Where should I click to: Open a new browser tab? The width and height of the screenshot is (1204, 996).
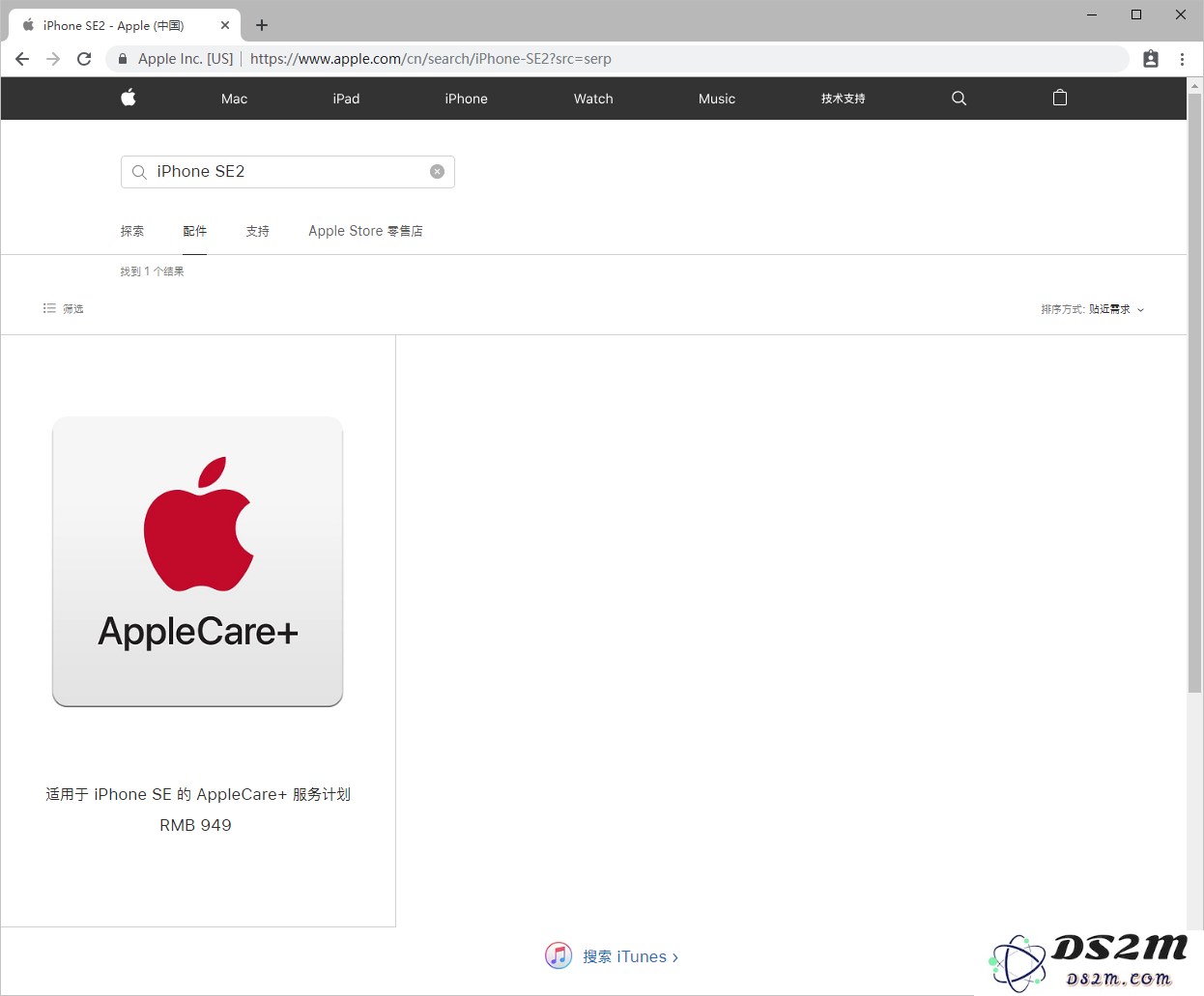point(262,25)
